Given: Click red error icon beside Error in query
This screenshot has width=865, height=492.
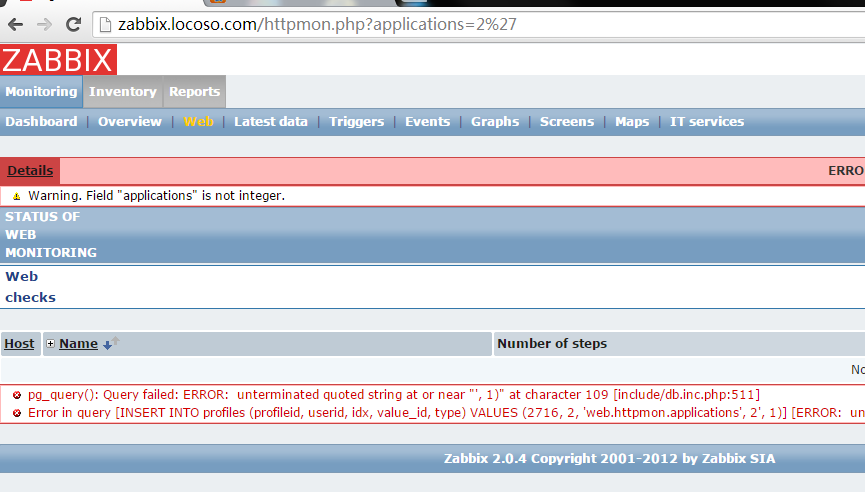Looking at the screenshot, I should (x=17, y=413).
